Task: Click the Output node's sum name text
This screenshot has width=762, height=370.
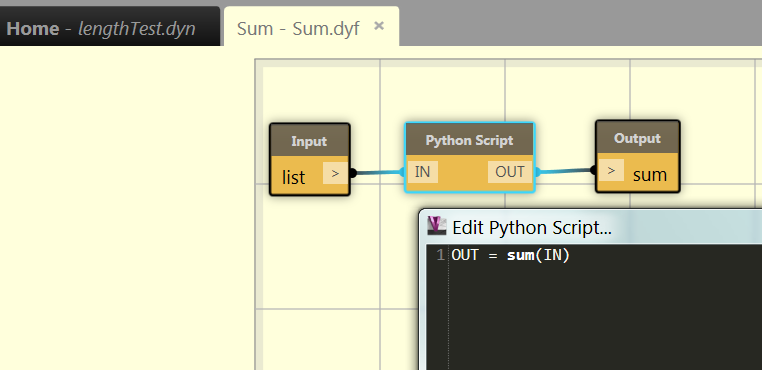Action: tap(650, 175)
